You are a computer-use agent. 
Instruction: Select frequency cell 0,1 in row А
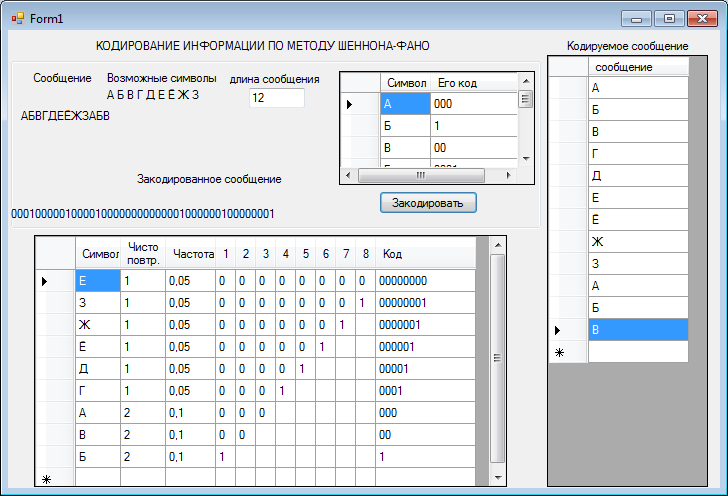(x=190, y=413)
